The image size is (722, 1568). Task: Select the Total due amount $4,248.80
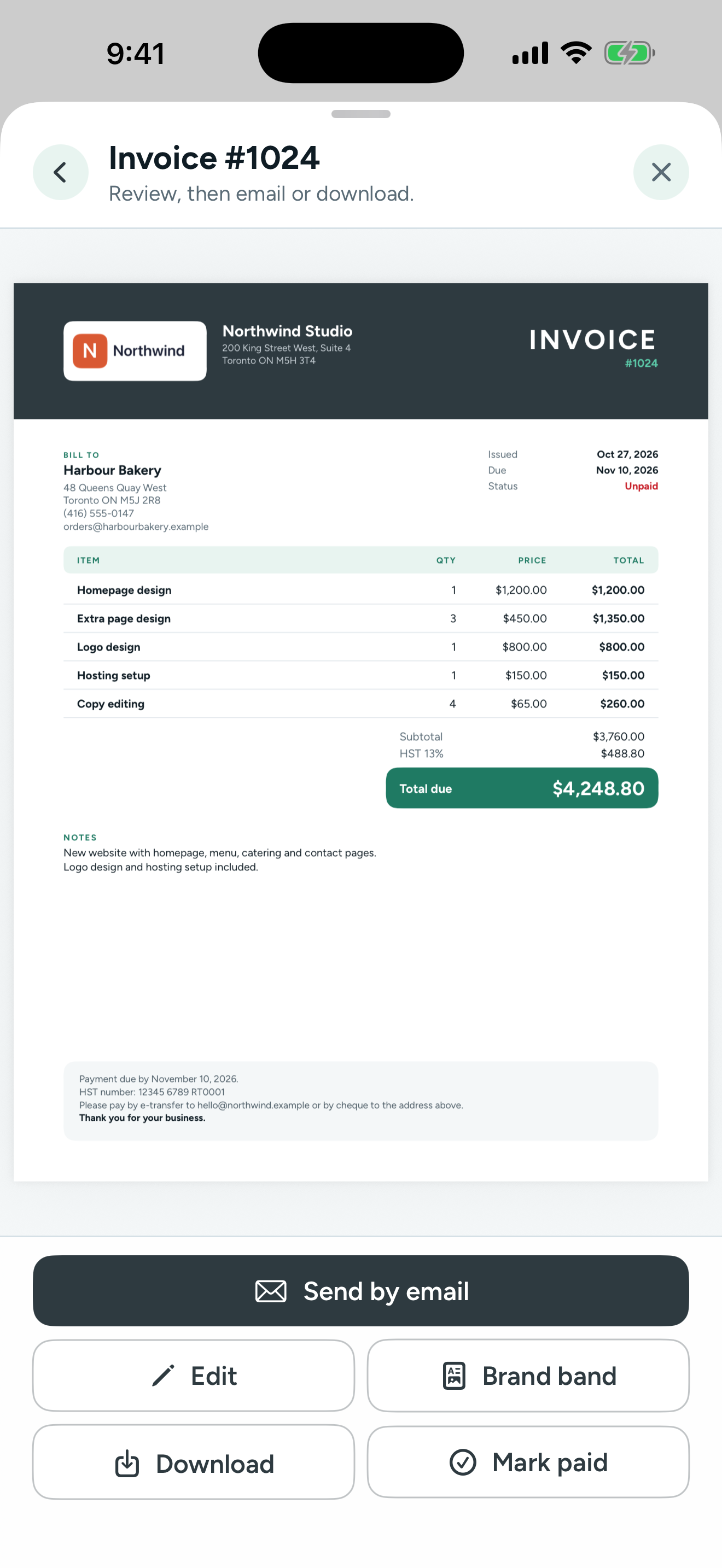tap(598, 788)
